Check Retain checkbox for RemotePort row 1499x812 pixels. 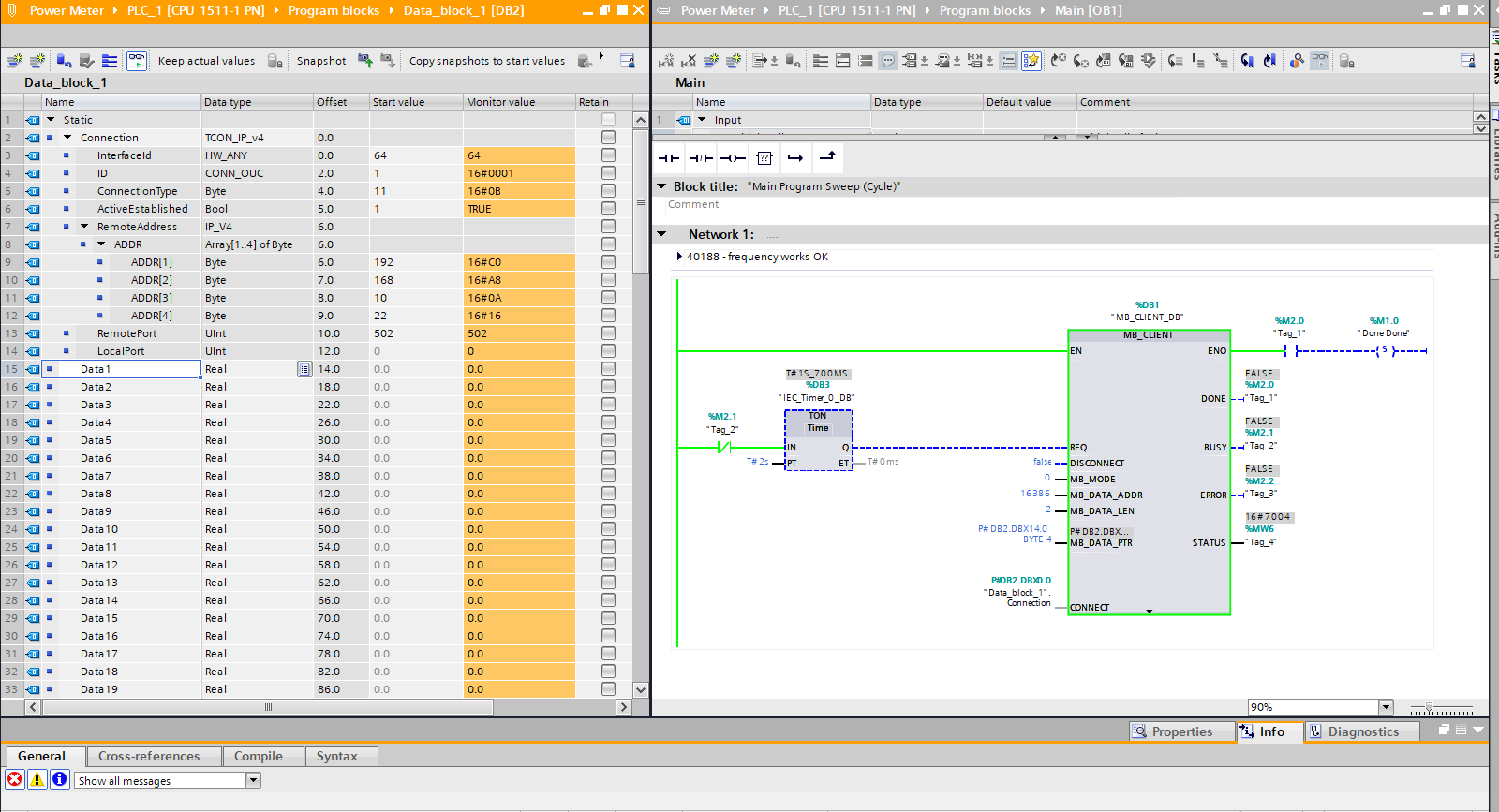click(x=608, y=333)
